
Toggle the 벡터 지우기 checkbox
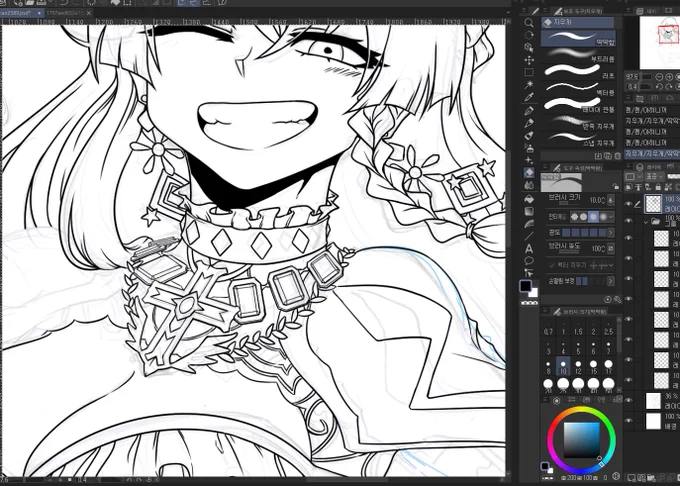click(x=552, y=265)
